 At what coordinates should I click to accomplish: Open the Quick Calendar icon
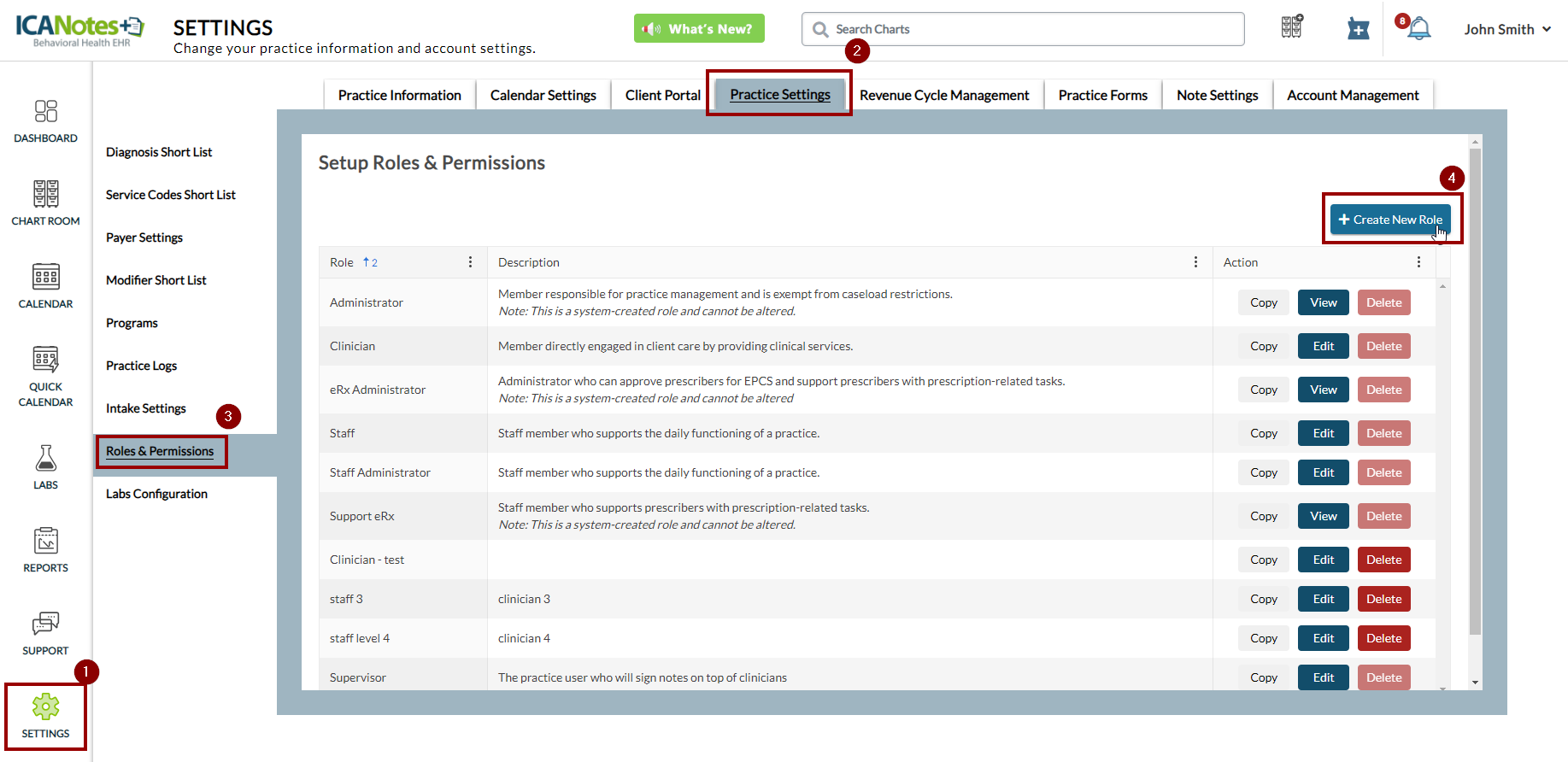45,360
